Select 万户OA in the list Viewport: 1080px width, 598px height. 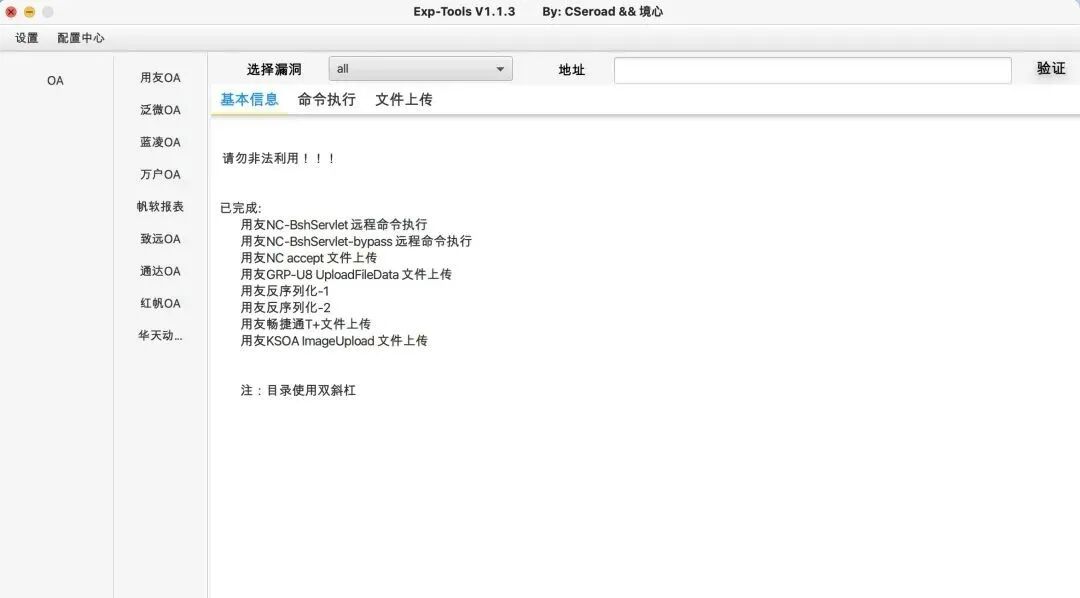(160, 175)
